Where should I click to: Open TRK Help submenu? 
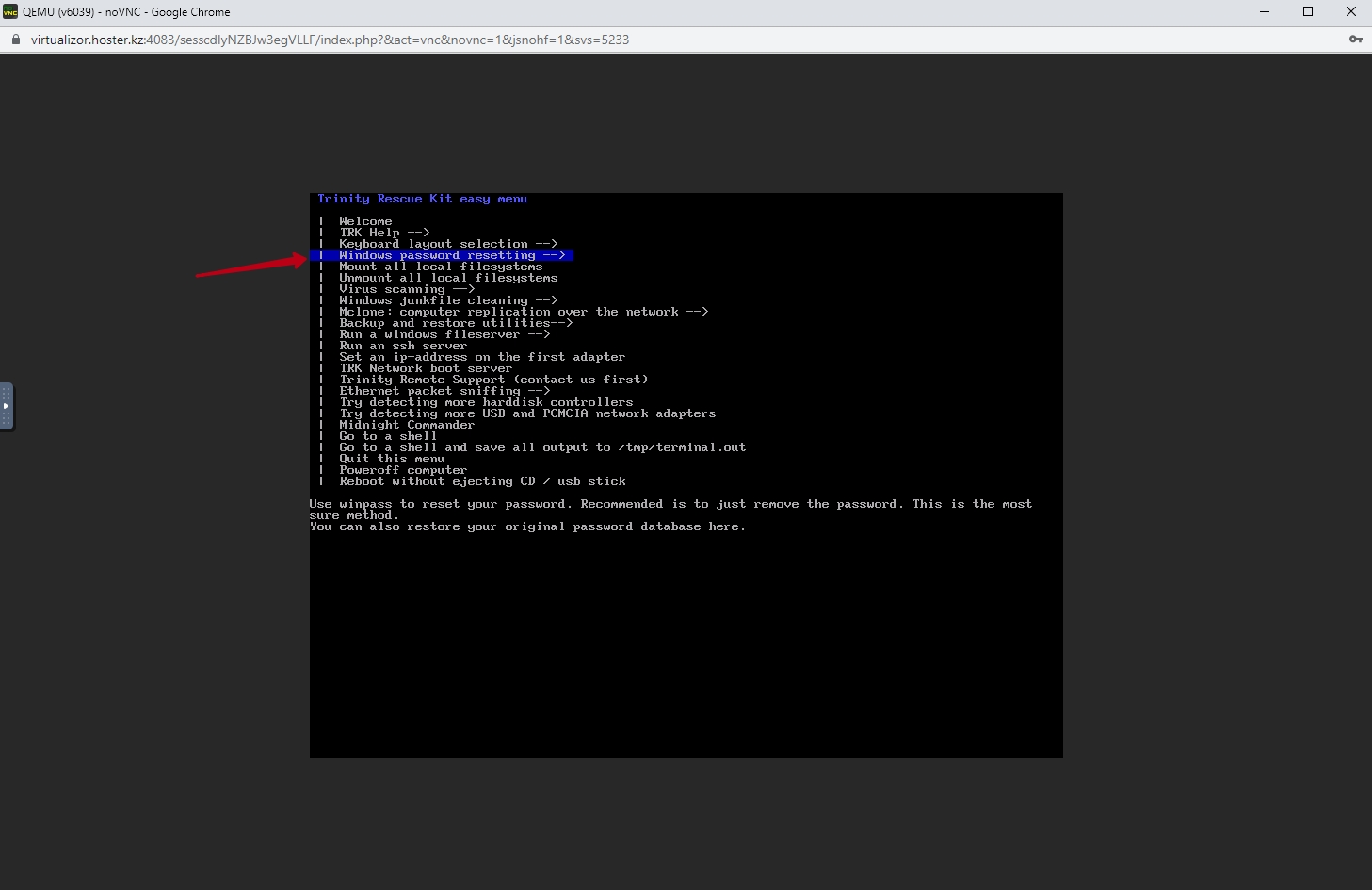[x=384, y=233]
